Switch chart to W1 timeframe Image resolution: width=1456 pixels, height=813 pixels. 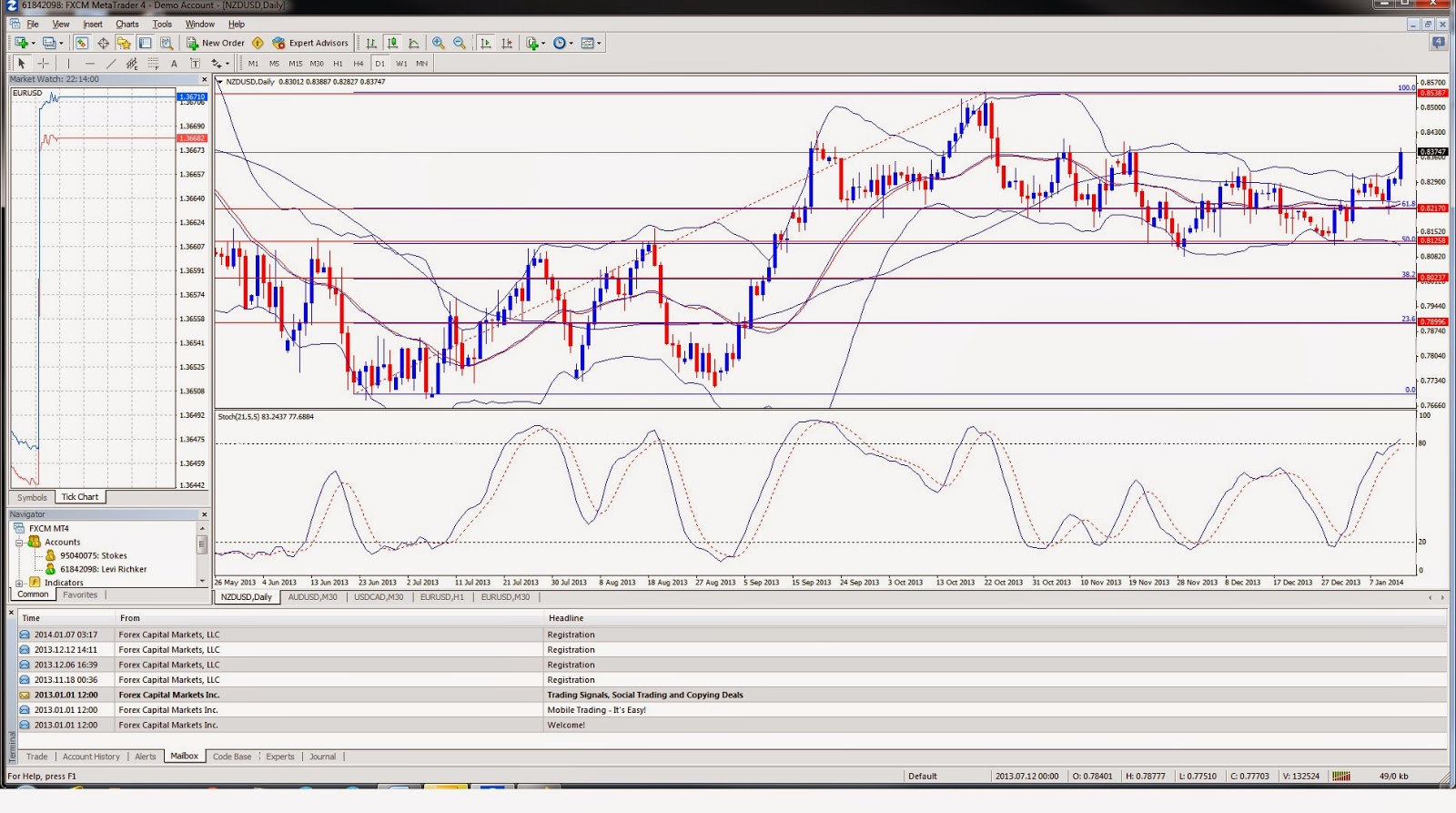point(401,64)
